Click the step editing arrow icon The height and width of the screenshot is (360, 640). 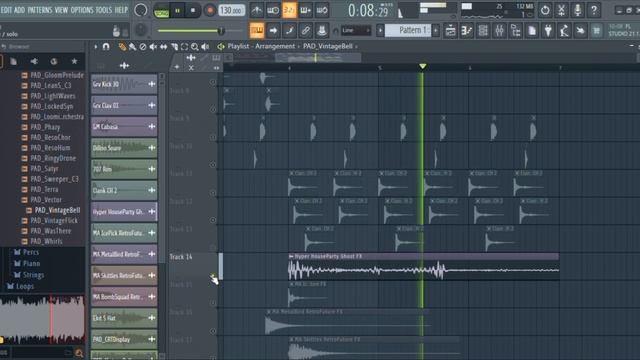(273, 30)
